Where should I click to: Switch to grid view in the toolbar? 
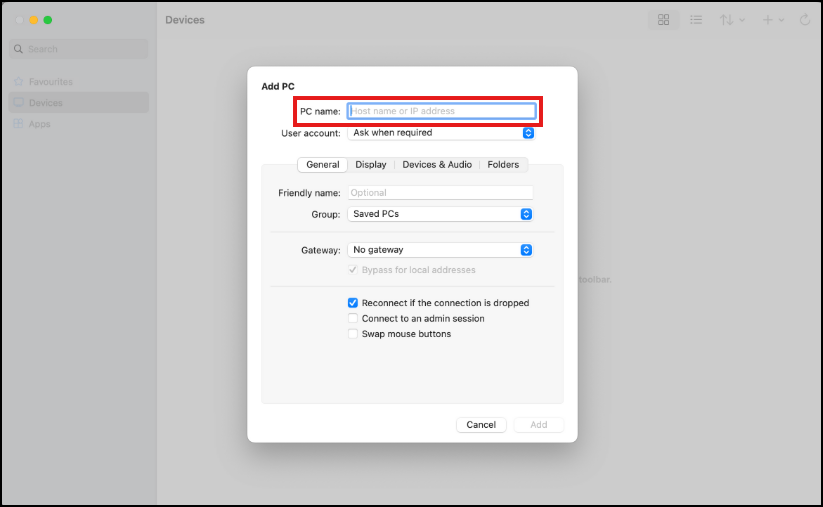pyautogui.click(x=663, y=20)
